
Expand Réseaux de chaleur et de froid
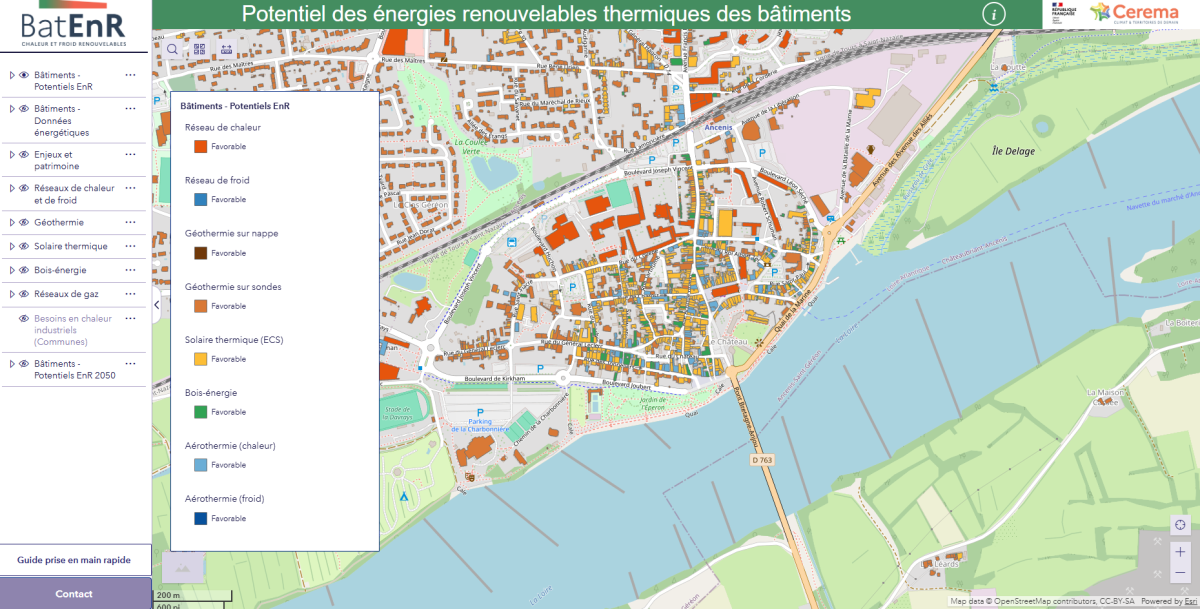click(12, 188)
